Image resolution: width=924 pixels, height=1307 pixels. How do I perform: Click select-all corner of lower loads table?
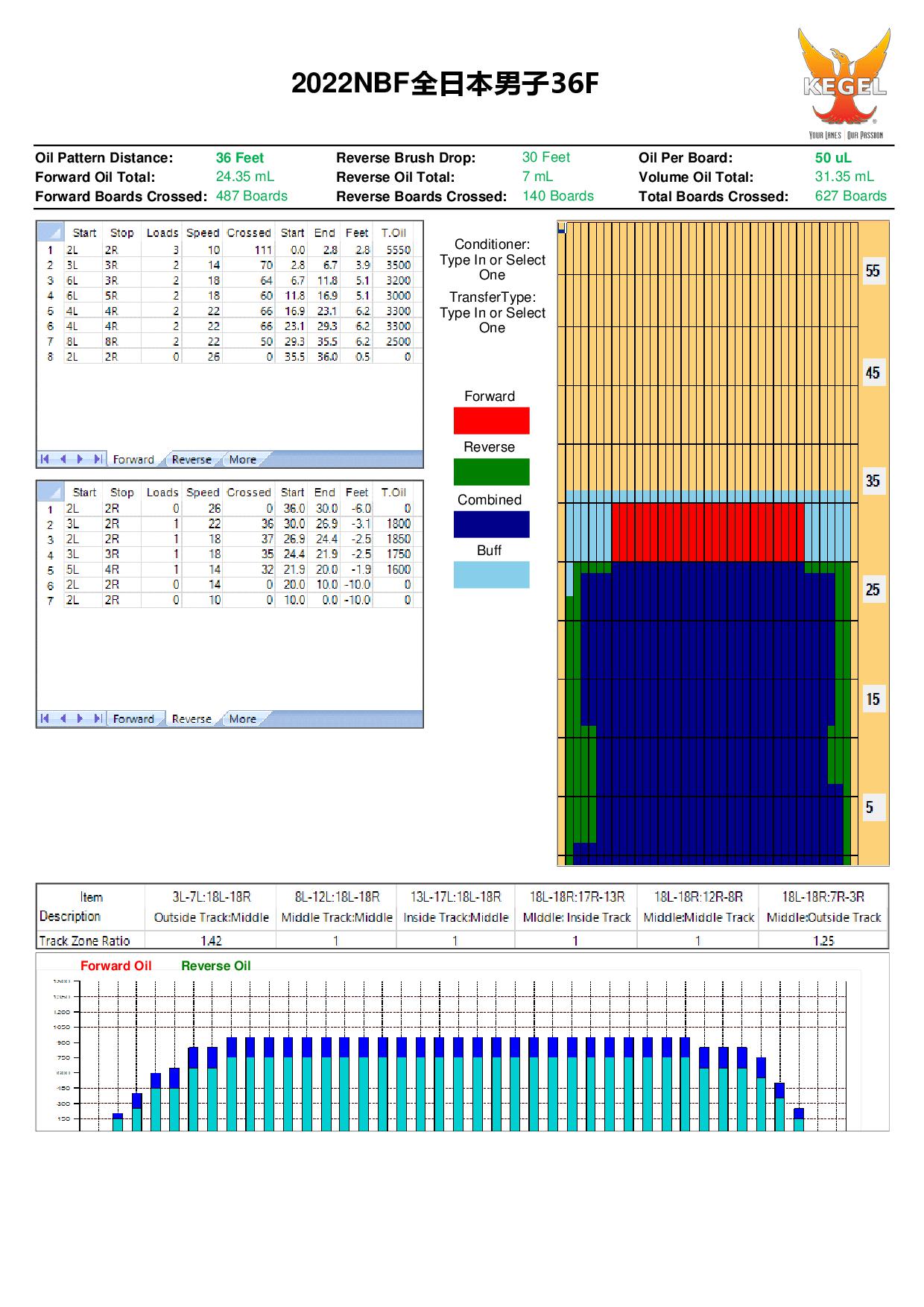pos(51,492)
